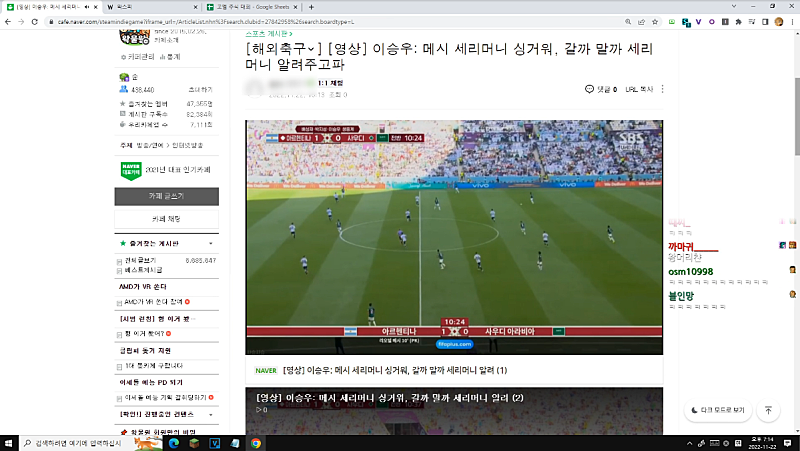
Task: Click the purple circle extension icon
Action: 712,22
